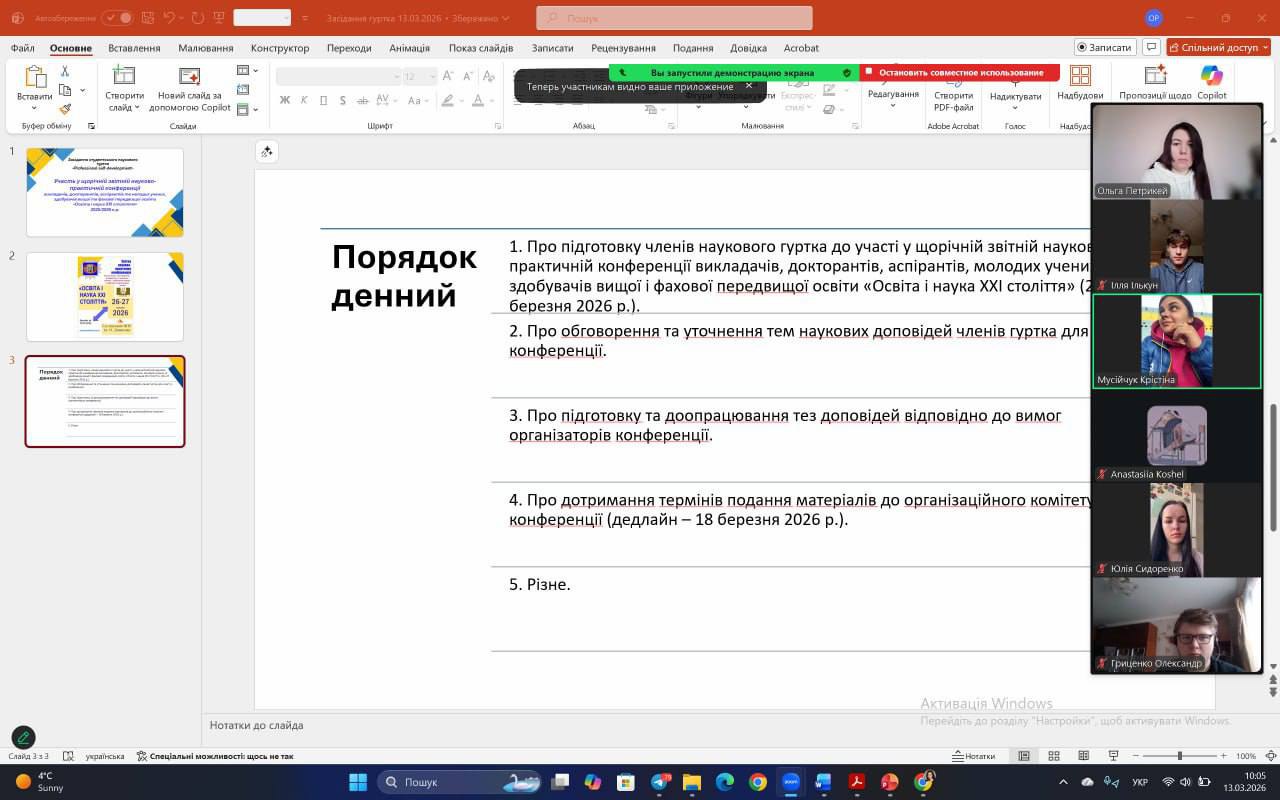
Task: Click the Format Painter brush icon
Action: [x=65, y=109]
